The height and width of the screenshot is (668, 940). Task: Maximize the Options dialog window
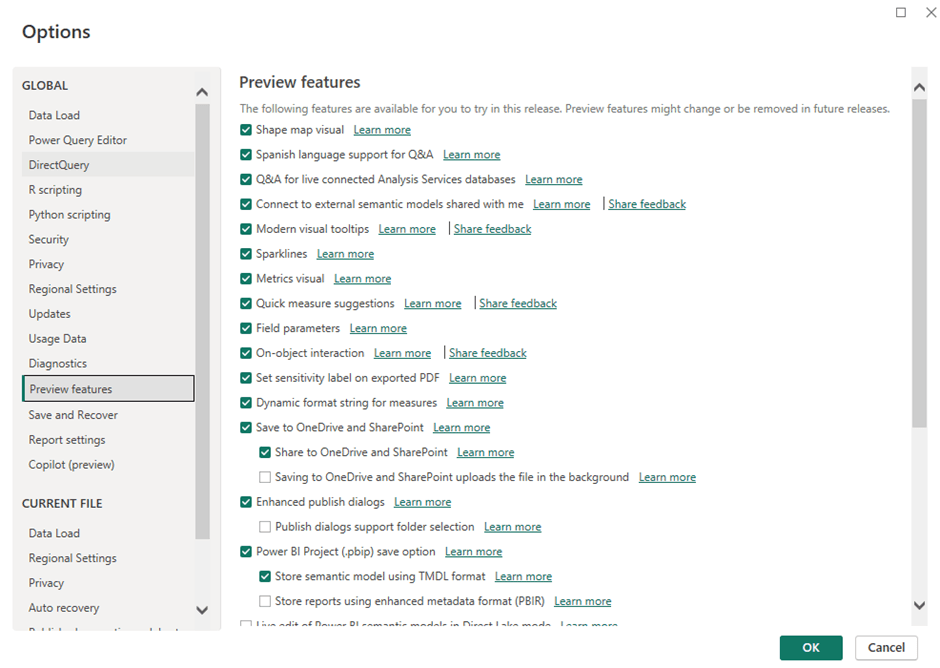click(900, 13)
